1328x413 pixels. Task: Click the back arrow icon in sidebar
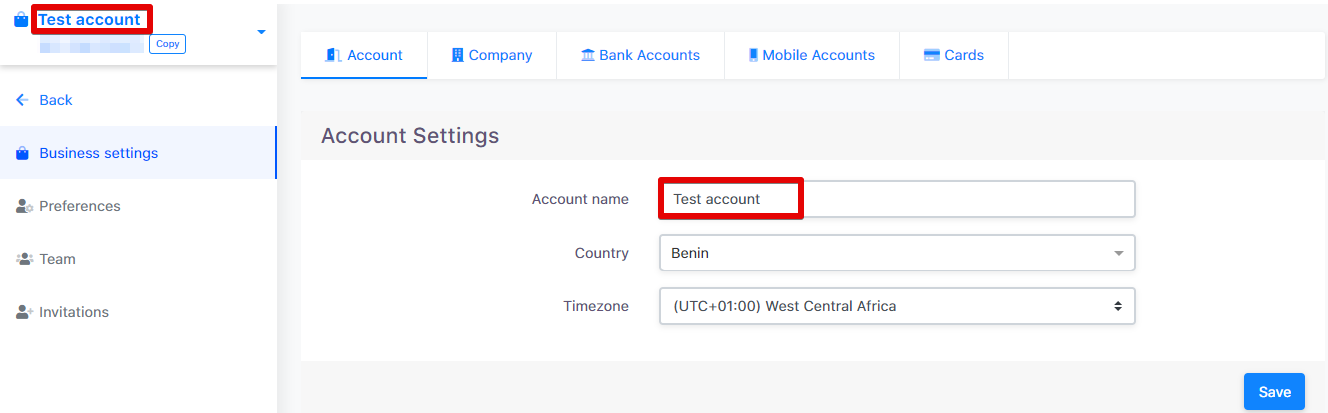pos(23,100)
